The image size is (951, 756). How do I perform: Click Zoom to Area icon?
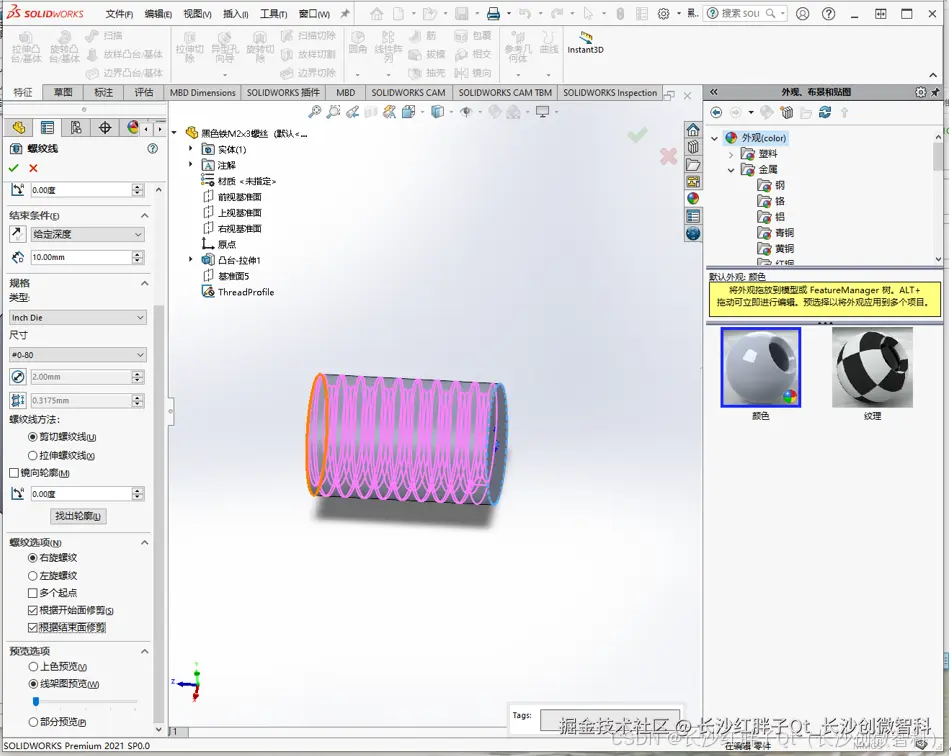[x=334, y=112]
